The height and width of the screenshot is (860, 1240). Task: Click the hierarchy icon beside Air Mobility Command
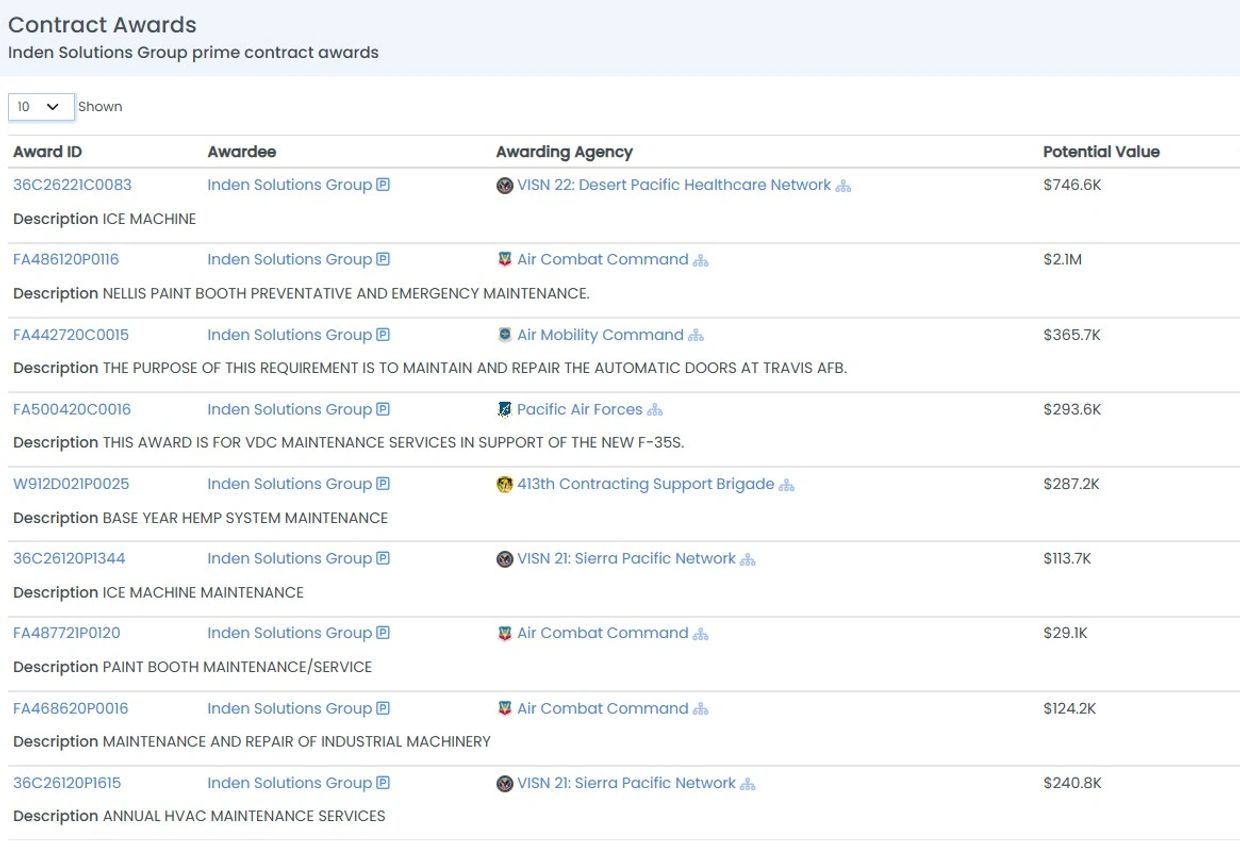point(696,336)
